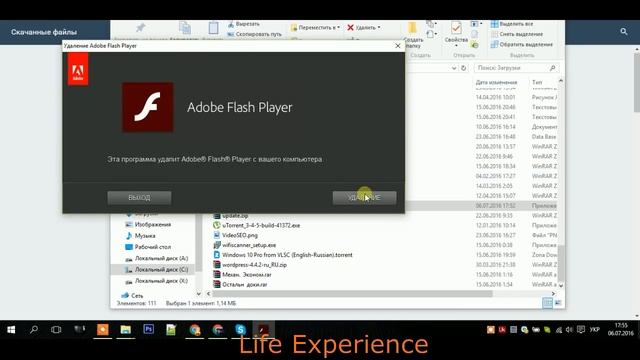Screen dimensions: 640x360
Task: Close the Adobe Flash Player uninstaller dialog
Action: pyautogui.click(x=398, y=46)
